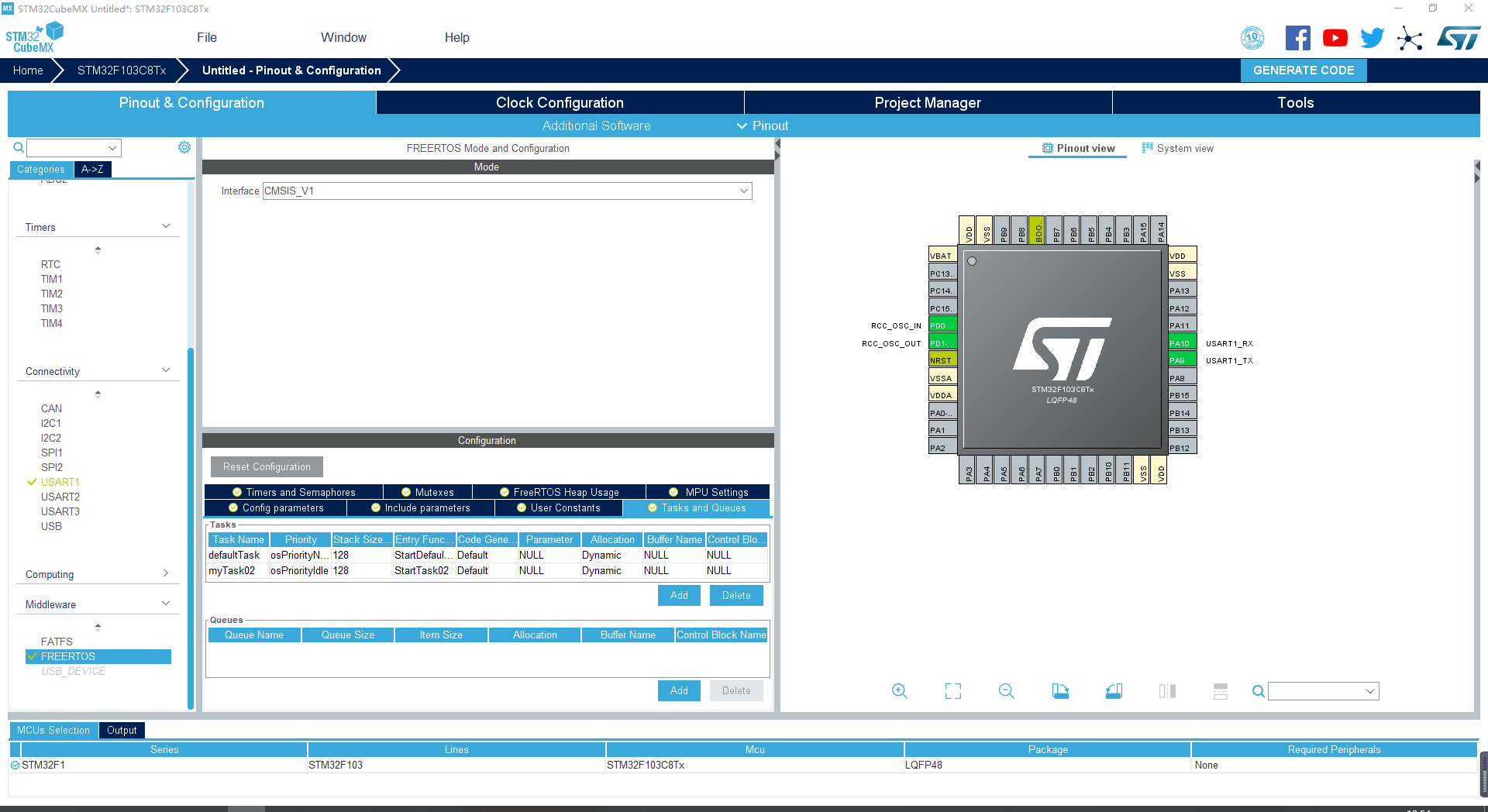
Task: Switch to Clock Configuration tab
Action: (x=560, y=102)
